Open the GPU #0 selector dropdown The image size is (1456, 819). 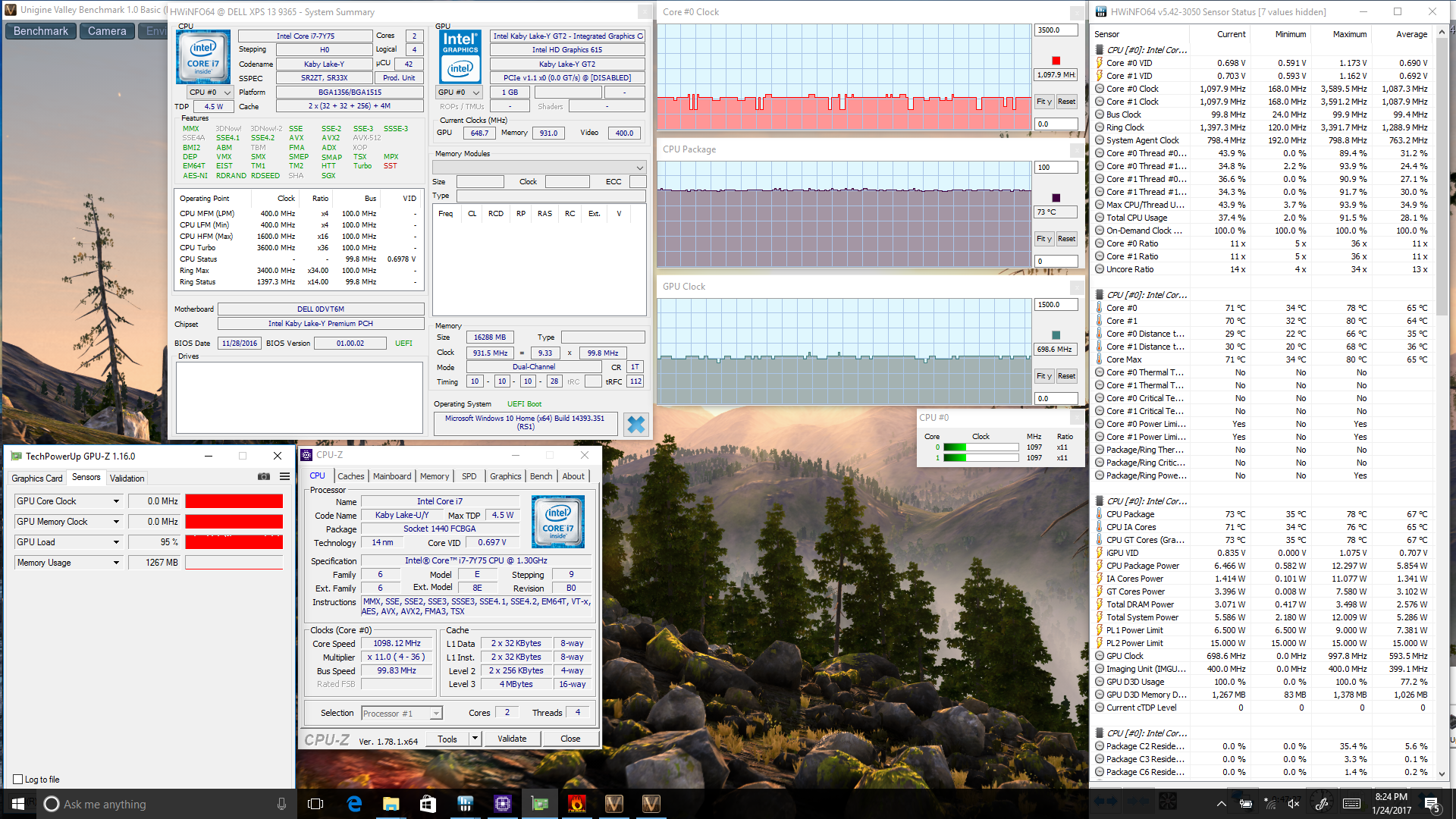(460, 93)
